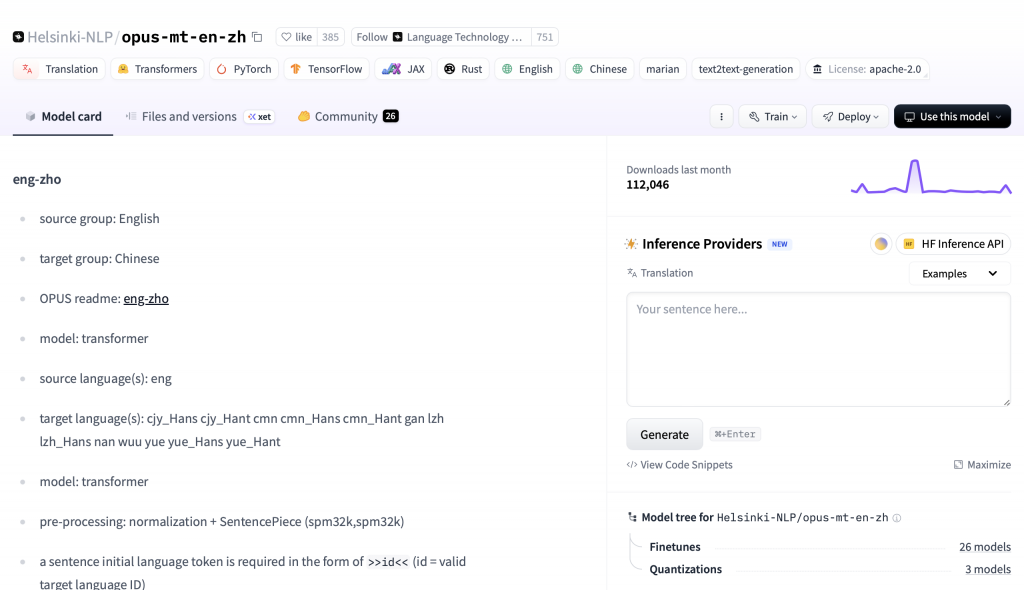Select the HF Inference API provider
This screenshot has height=590, width=1024.
click(x=953, y=244)
